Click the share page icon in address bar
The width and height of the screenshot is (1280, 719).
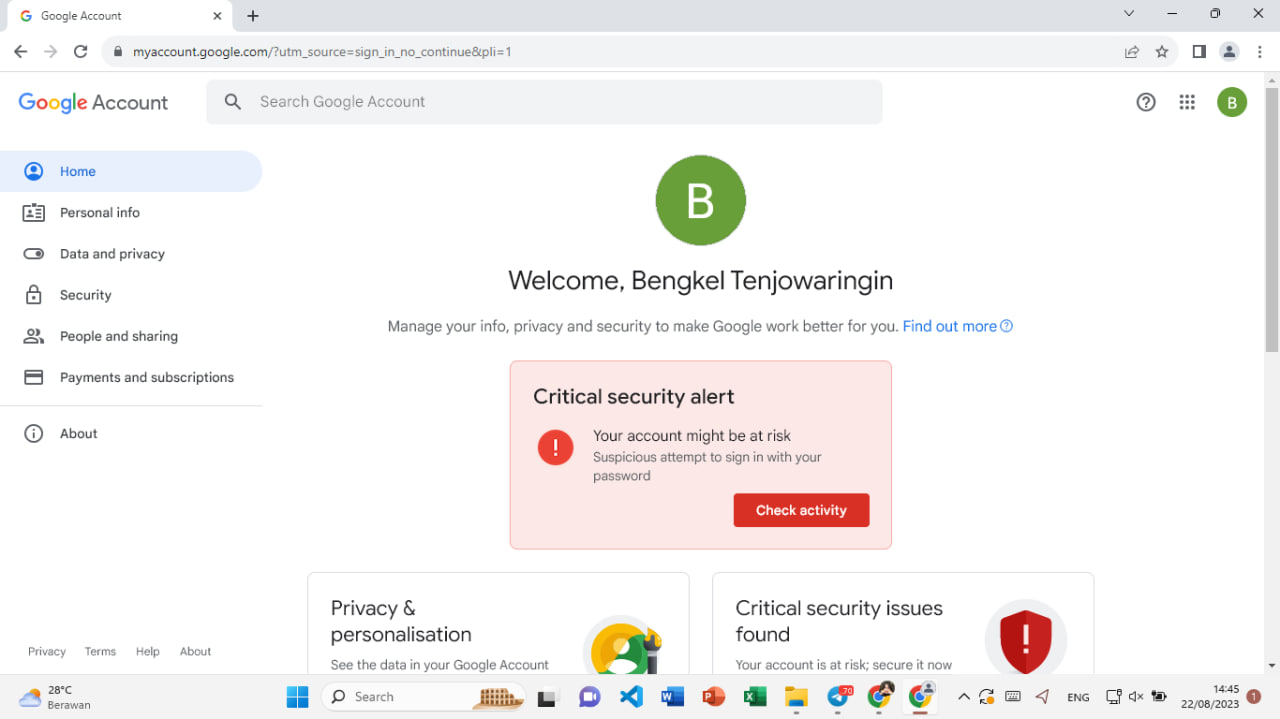pos(1132,52)
